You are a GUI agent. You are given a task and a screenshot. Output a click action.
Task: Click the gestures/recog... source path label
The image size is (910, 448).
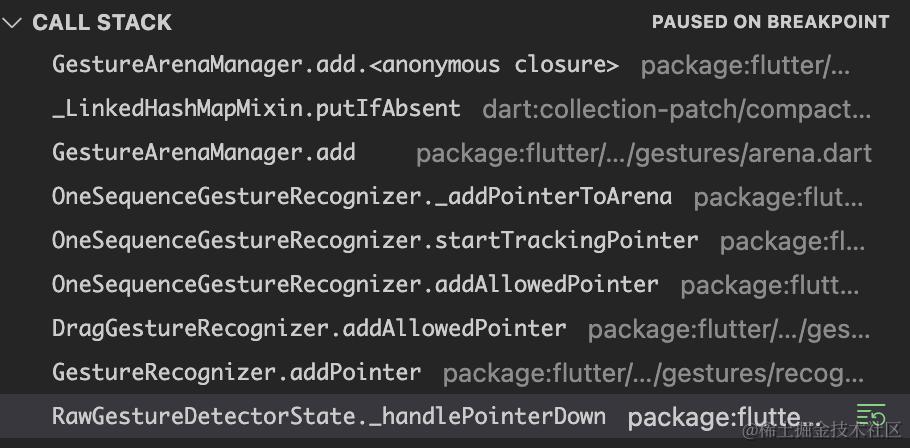pyautogui.click(x=653, y=374)
